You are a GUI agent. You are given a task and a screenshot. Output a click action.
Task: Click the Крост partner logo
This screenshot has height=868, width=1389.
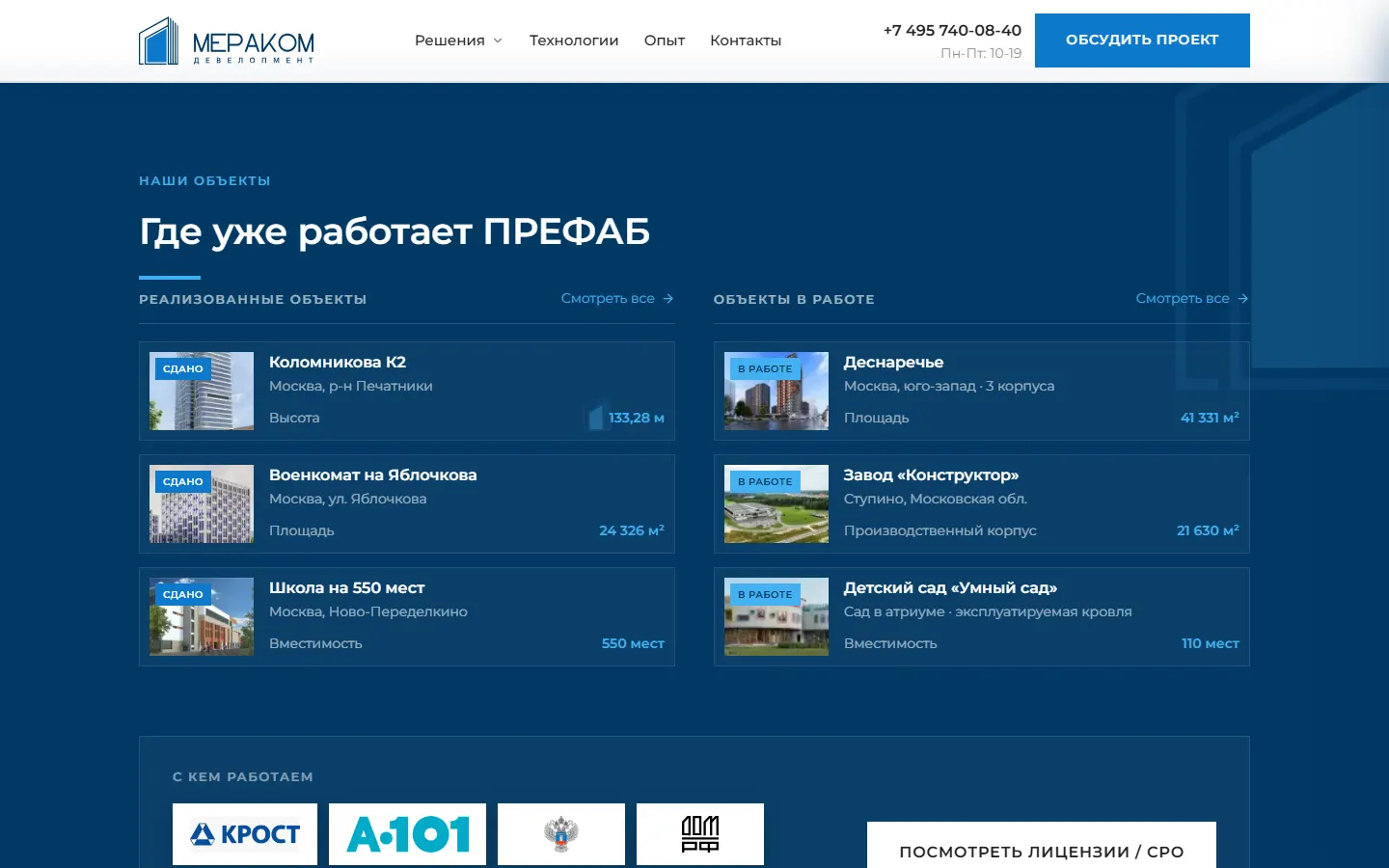[x=245, y=834]
